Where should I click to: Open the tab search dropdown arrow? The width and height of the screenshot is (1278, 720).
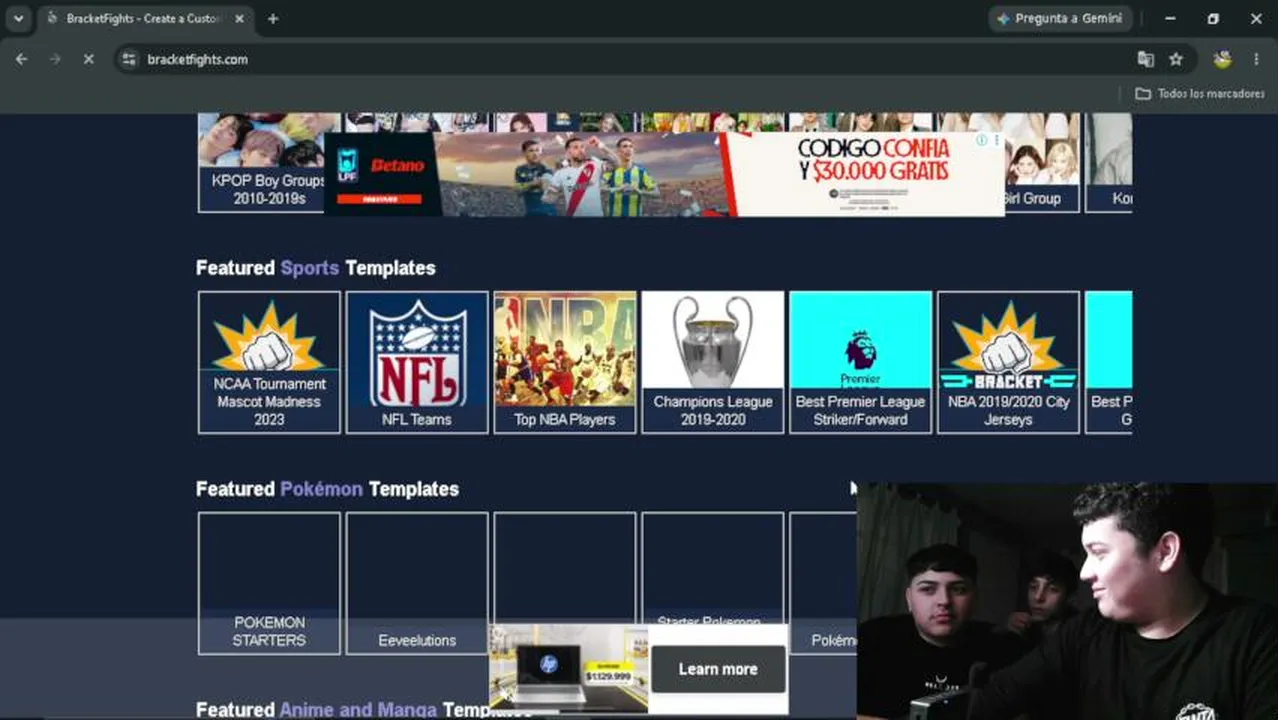click(x=18, y=18)
